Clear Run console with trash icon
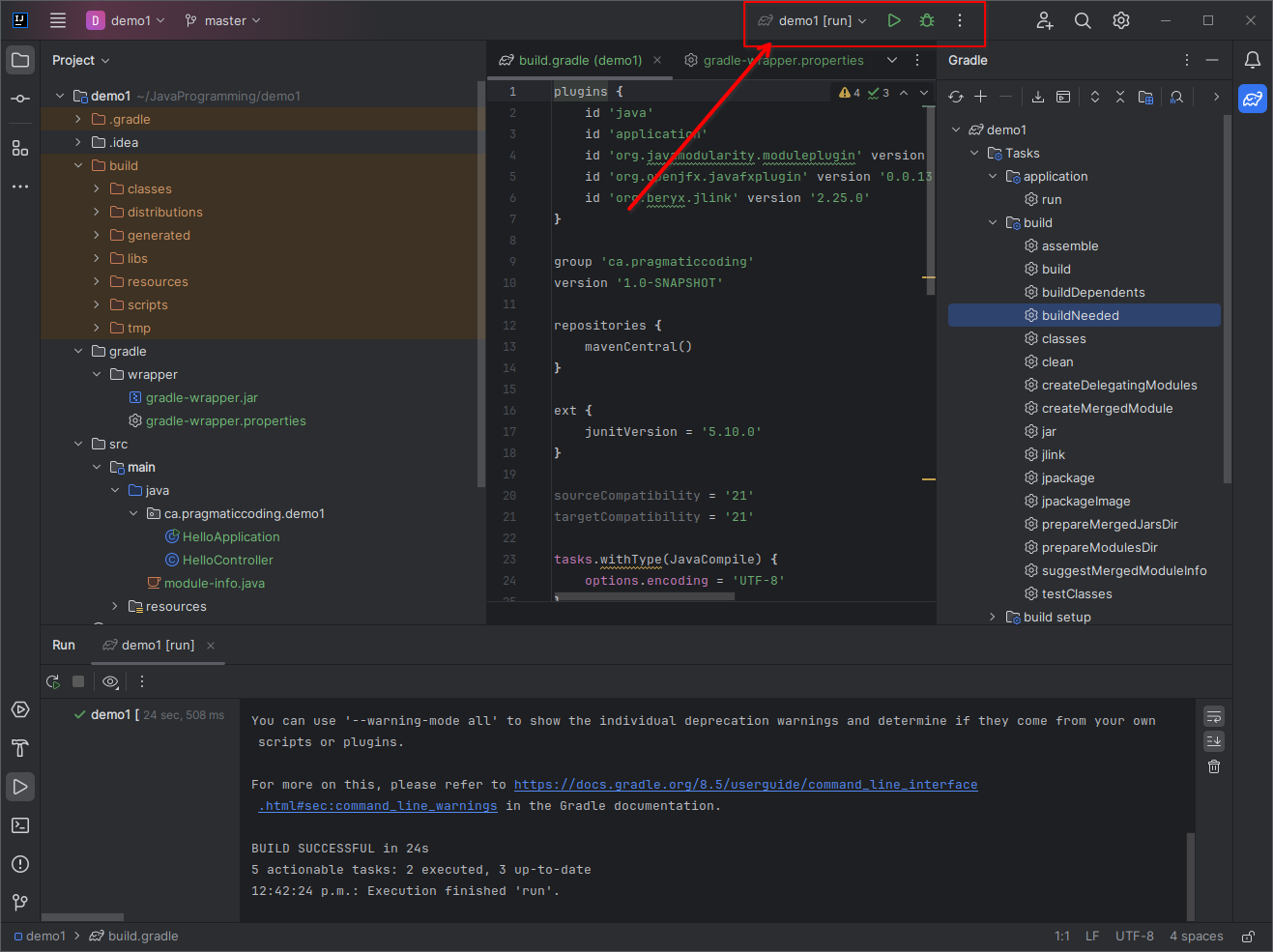 point(1214,766)
